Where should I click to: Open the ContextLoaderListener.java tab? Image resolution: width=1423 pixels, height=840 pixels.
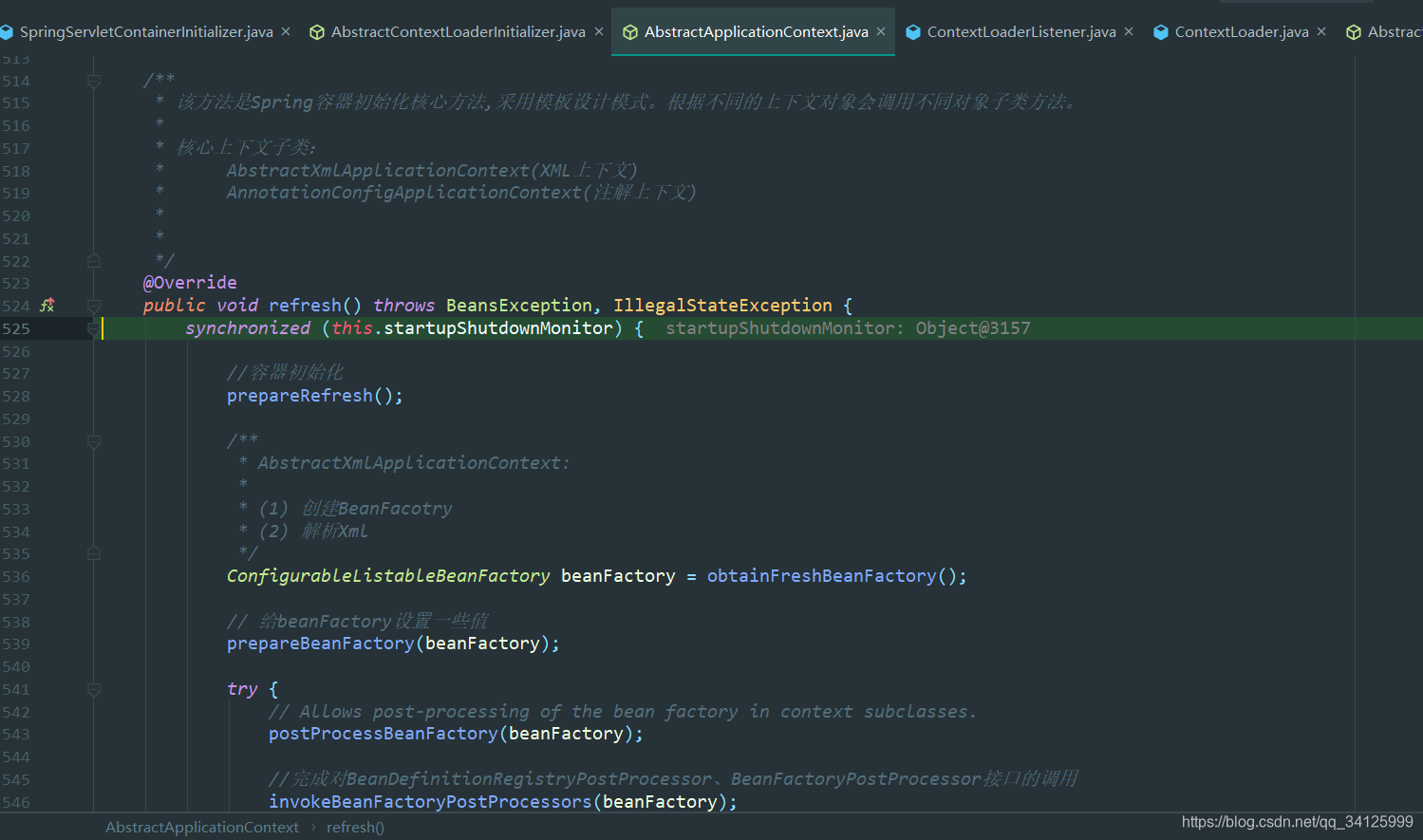coord(1021,32)
